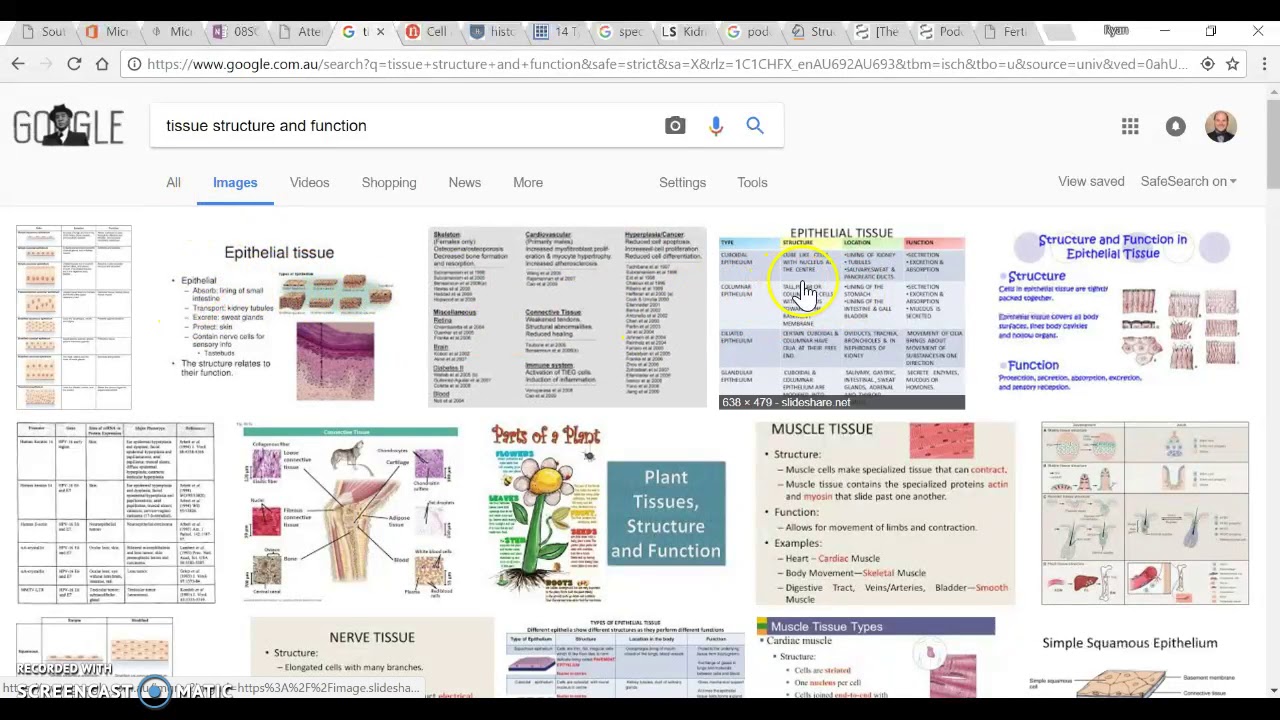Viewport: 1280px width, 720px height.
Task: Open search Settings menu
Action: 682,182
